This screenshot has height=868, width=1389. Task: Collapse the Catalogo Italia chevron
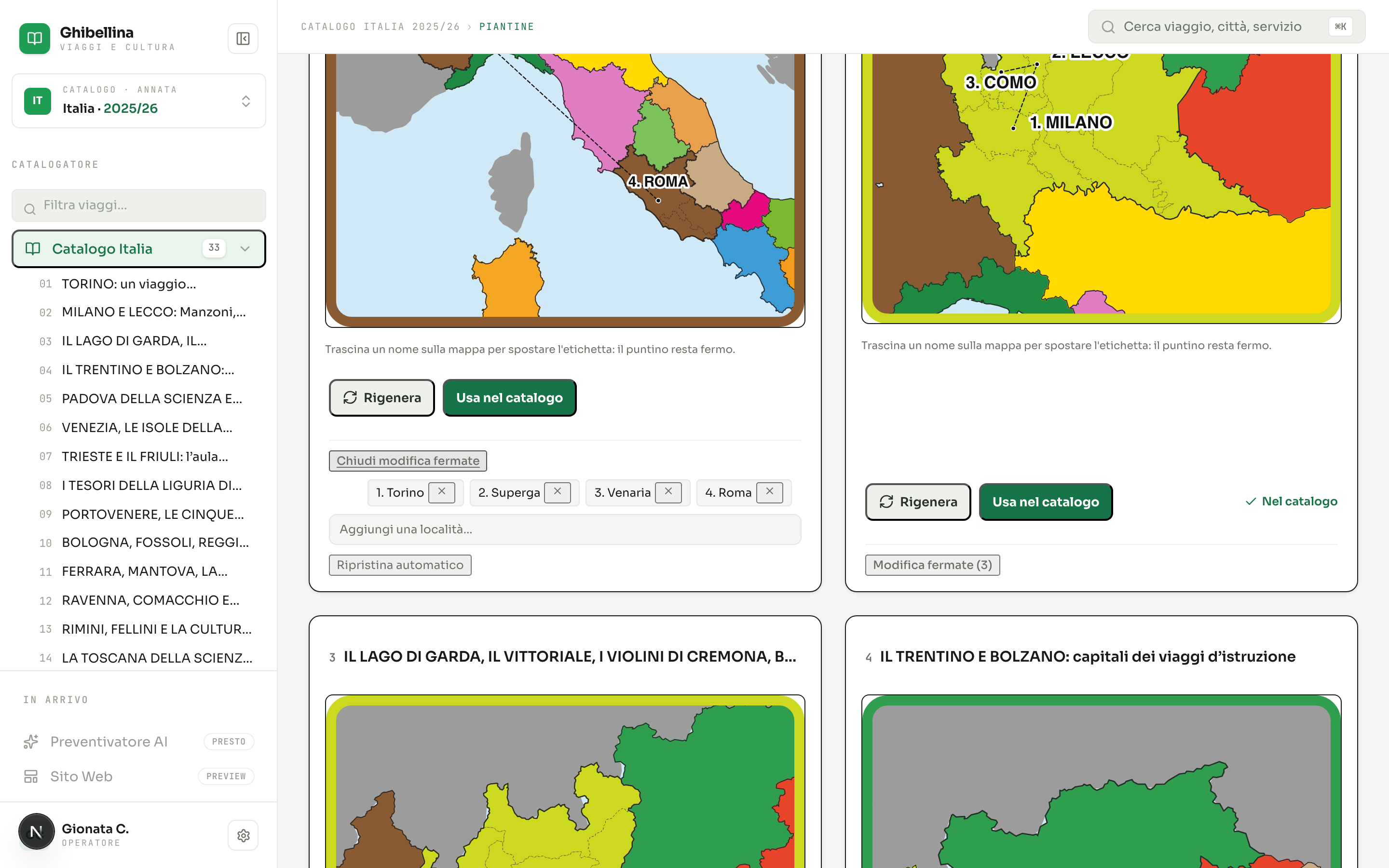point(245,248)
